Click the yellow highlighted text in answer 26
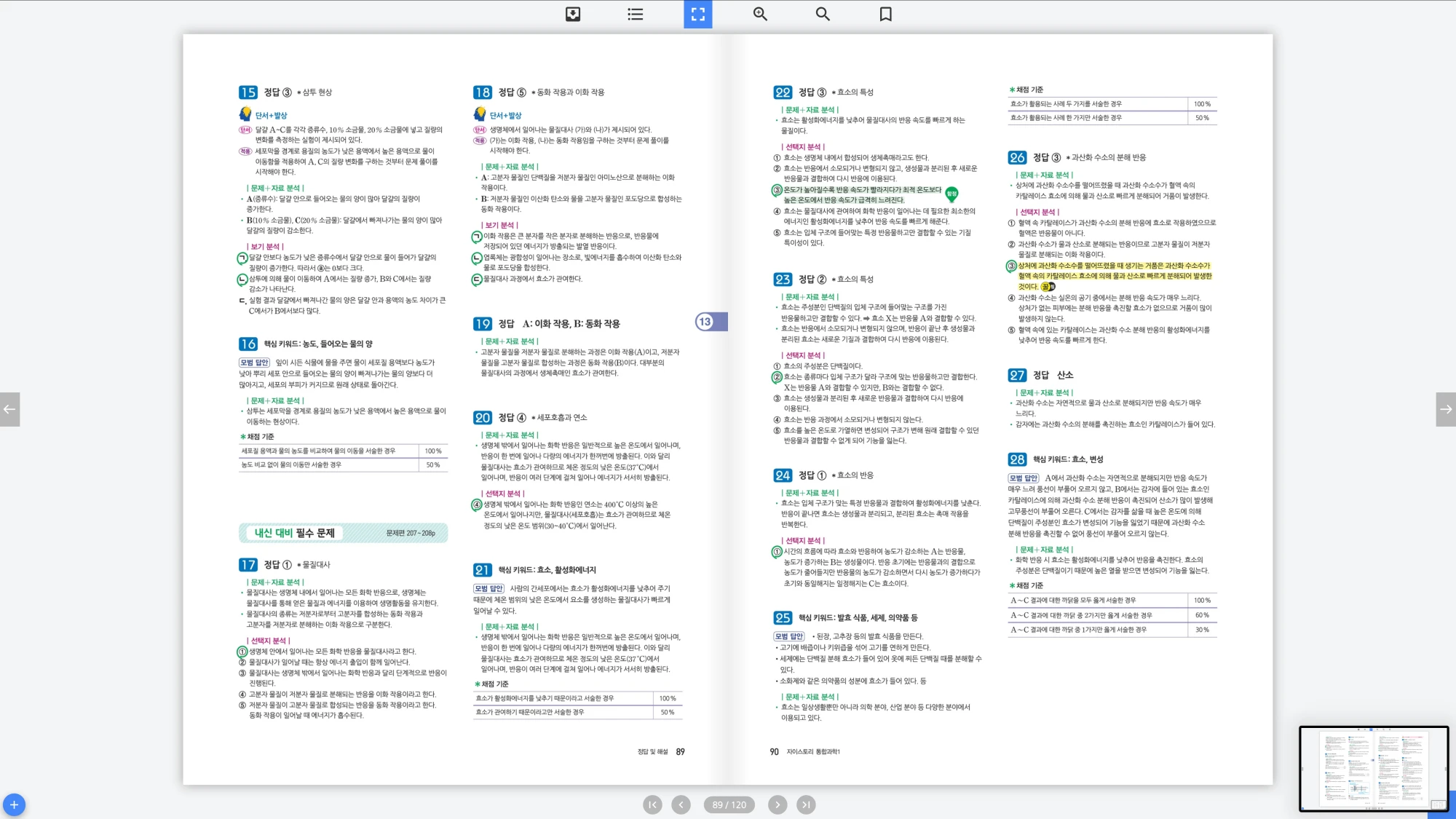This screenshot has width=1456, height=819. point(1114,276)
